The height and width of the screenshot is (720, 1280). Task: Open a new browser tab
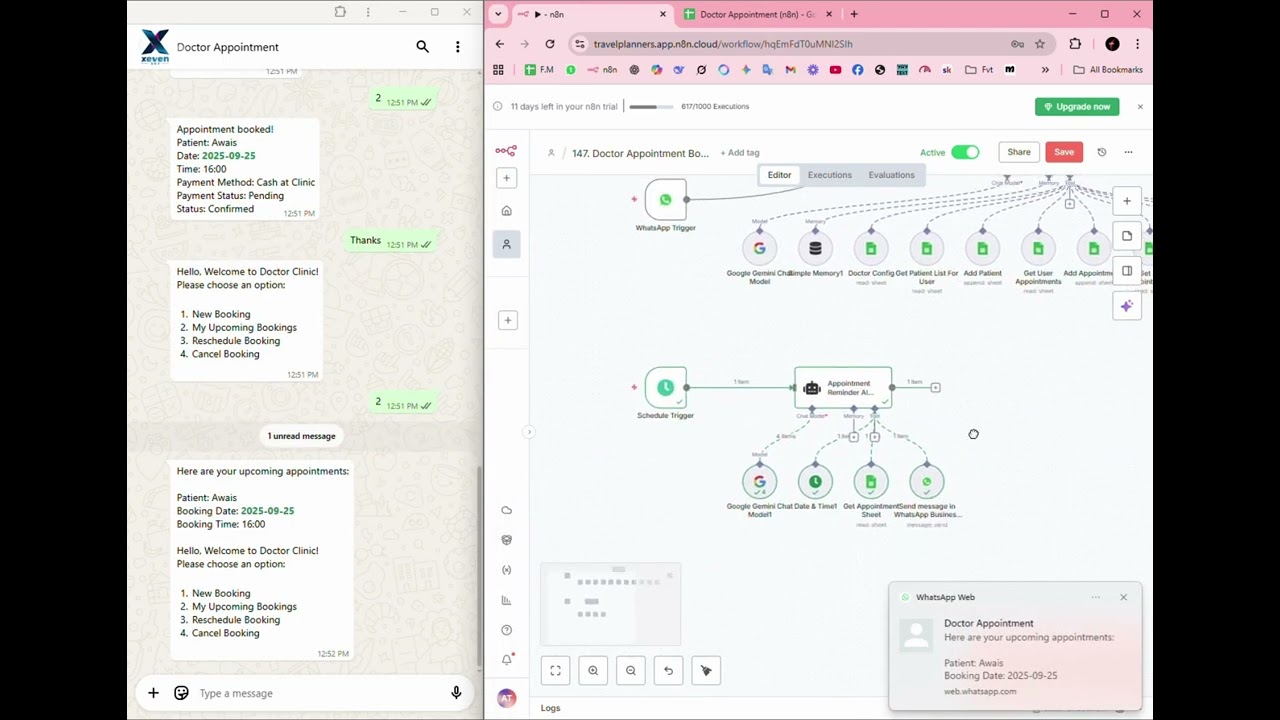click(x=854, y=14)
